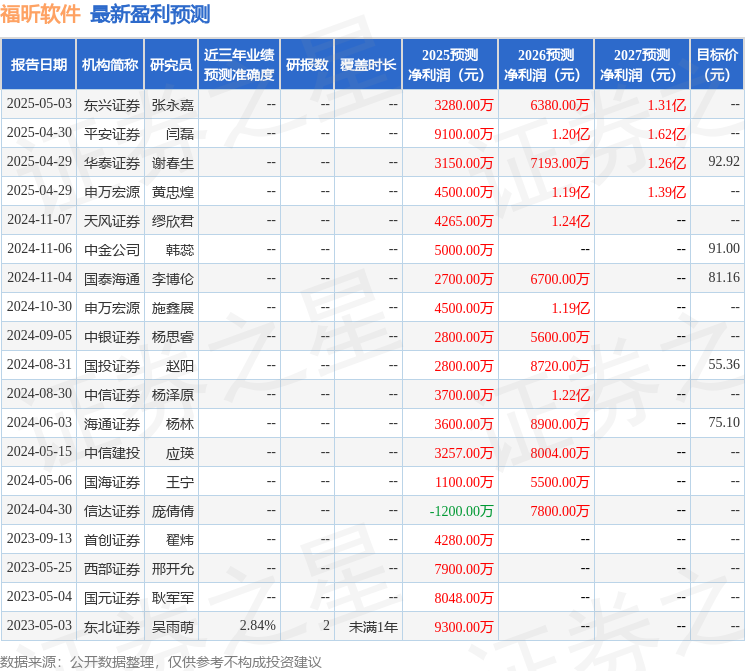This screenshot has height=671, width=745.
Task: Click 国海证券 institution cell
Action: coord(112,482)
